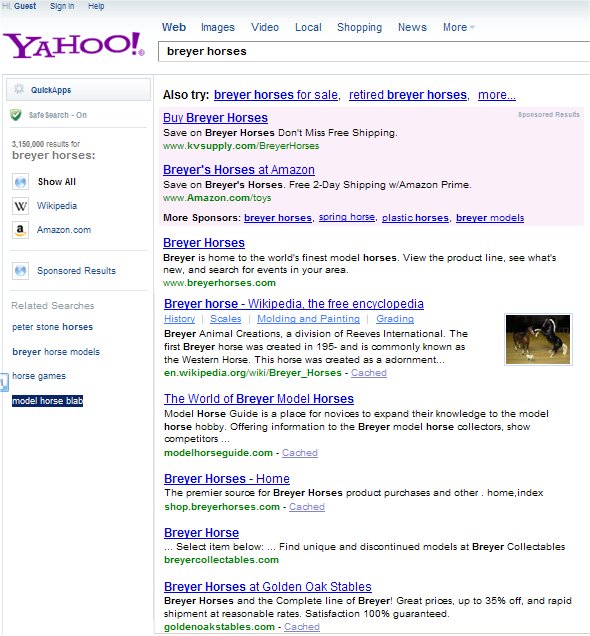Switch to the Video search tab
The image size is (590, 636).
(265, 27)
